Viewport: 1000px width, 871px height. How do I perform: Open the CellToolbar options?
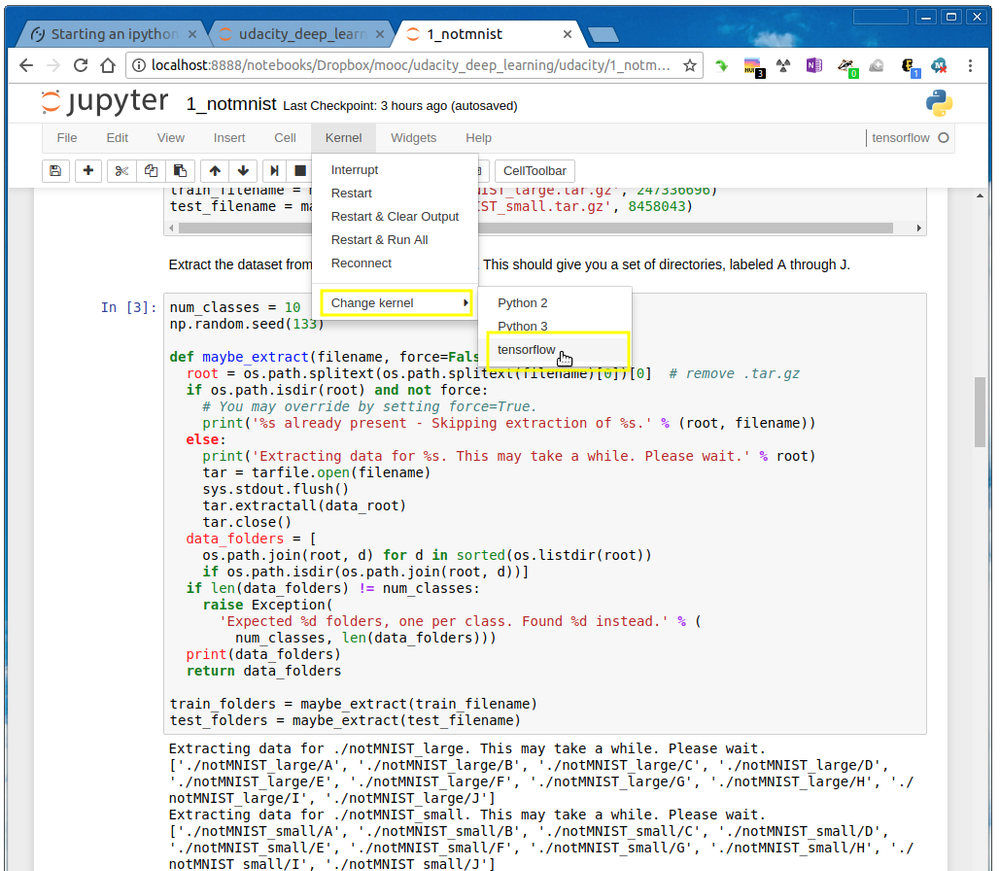(x=534, y=170)
